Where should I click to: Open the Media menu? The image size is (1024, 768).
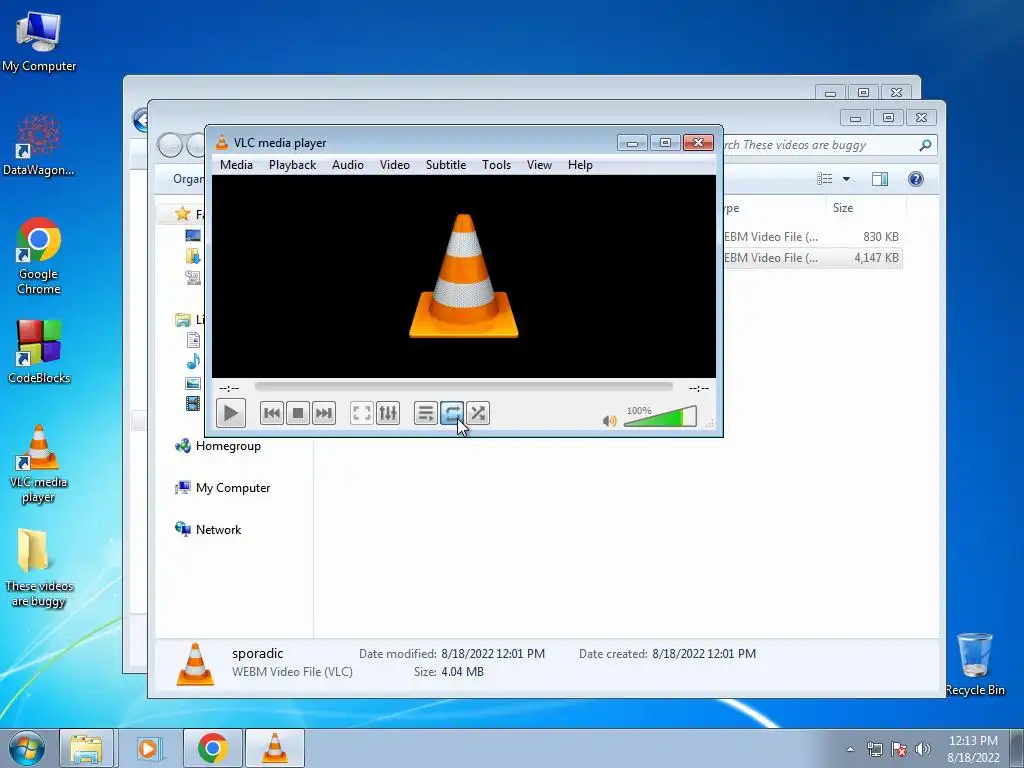(x=236, y=165)
